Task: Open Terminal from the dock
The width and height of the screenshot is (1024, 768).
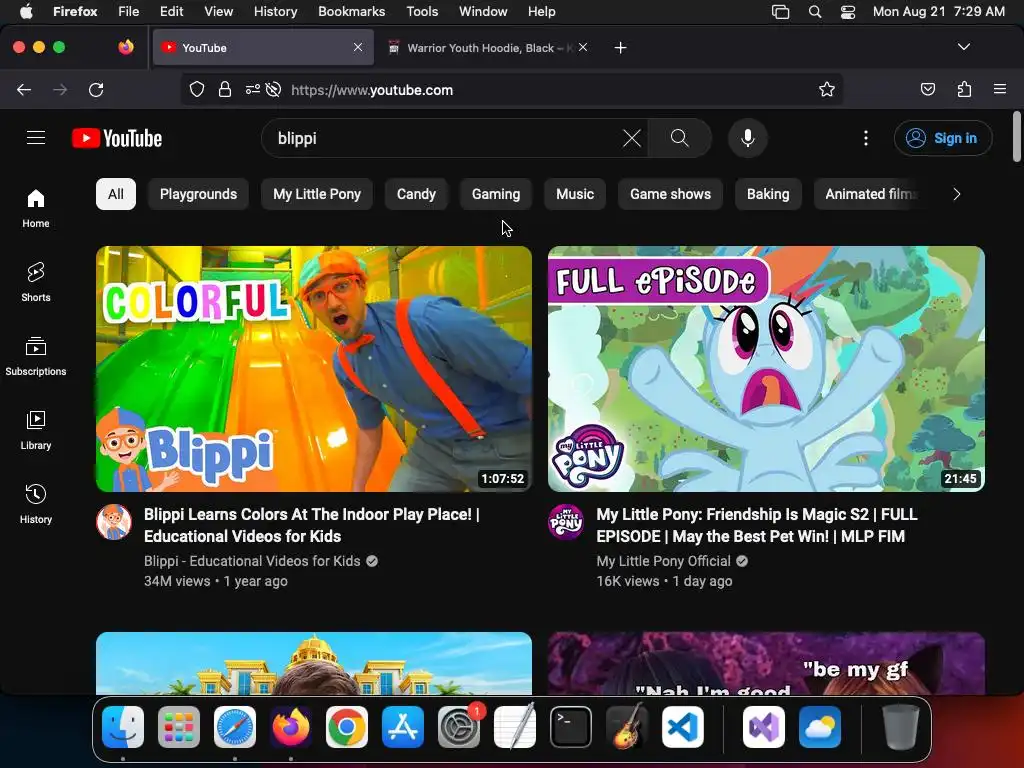Action: [x=571, y=726]
